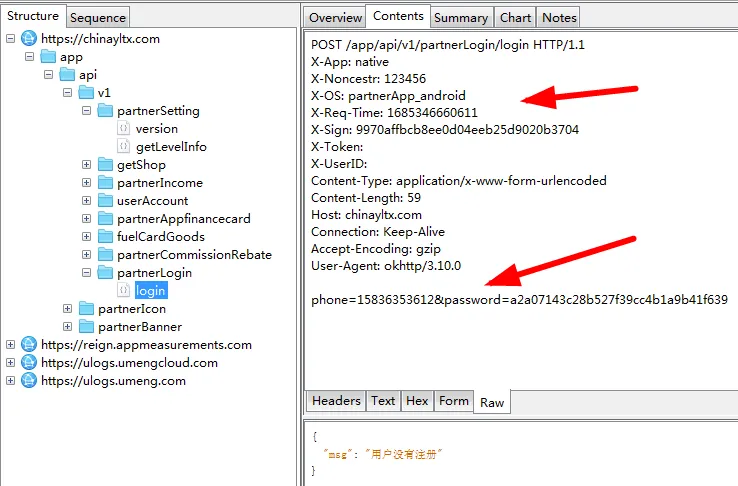
Task: Click the partnerBanner folder icon
Action: (86, 327)
